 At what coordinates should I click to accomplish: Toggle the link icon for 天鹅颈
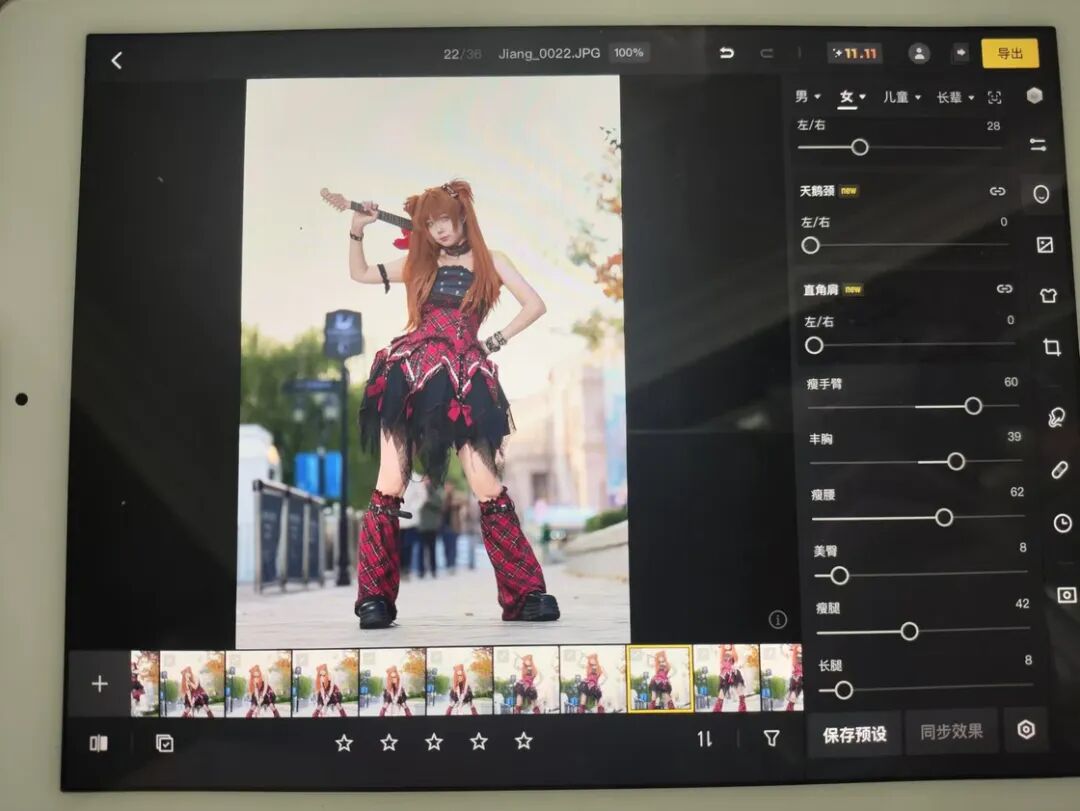[x=997, y=191]
